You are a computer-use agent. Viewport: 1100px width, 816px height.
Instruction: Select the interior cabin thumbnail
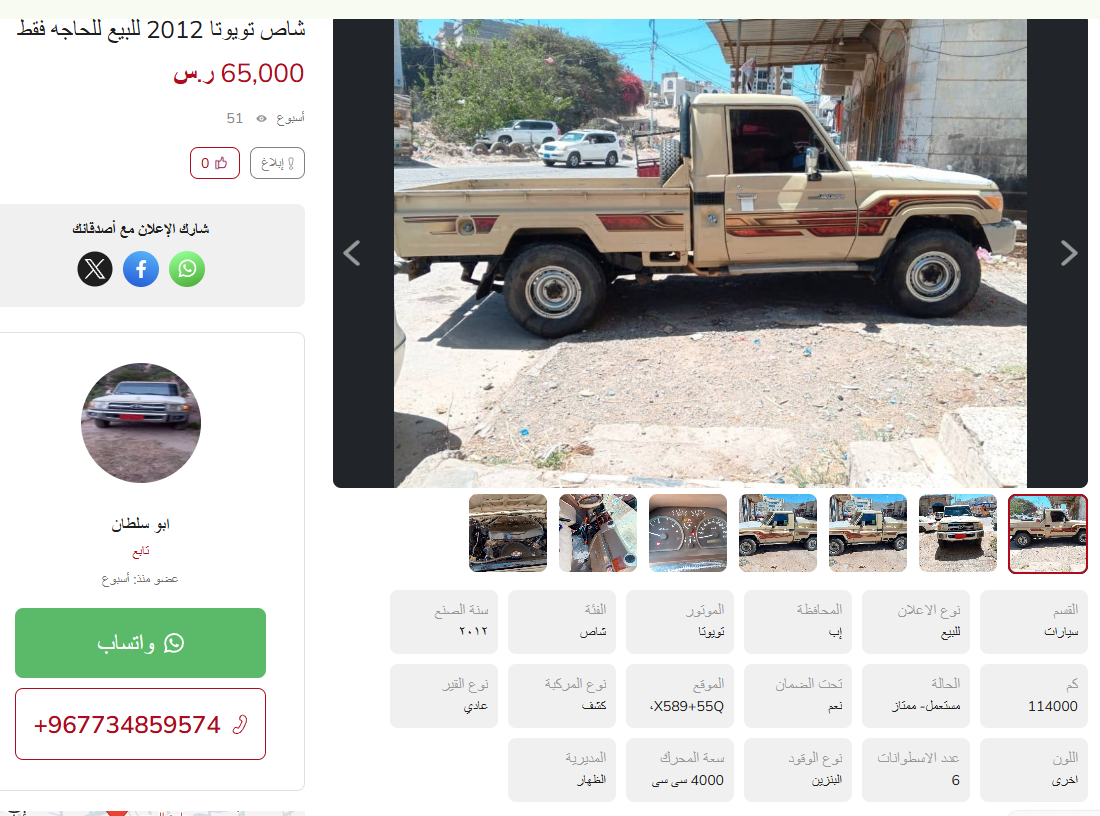pyautogui.click(x=598, y=533)
